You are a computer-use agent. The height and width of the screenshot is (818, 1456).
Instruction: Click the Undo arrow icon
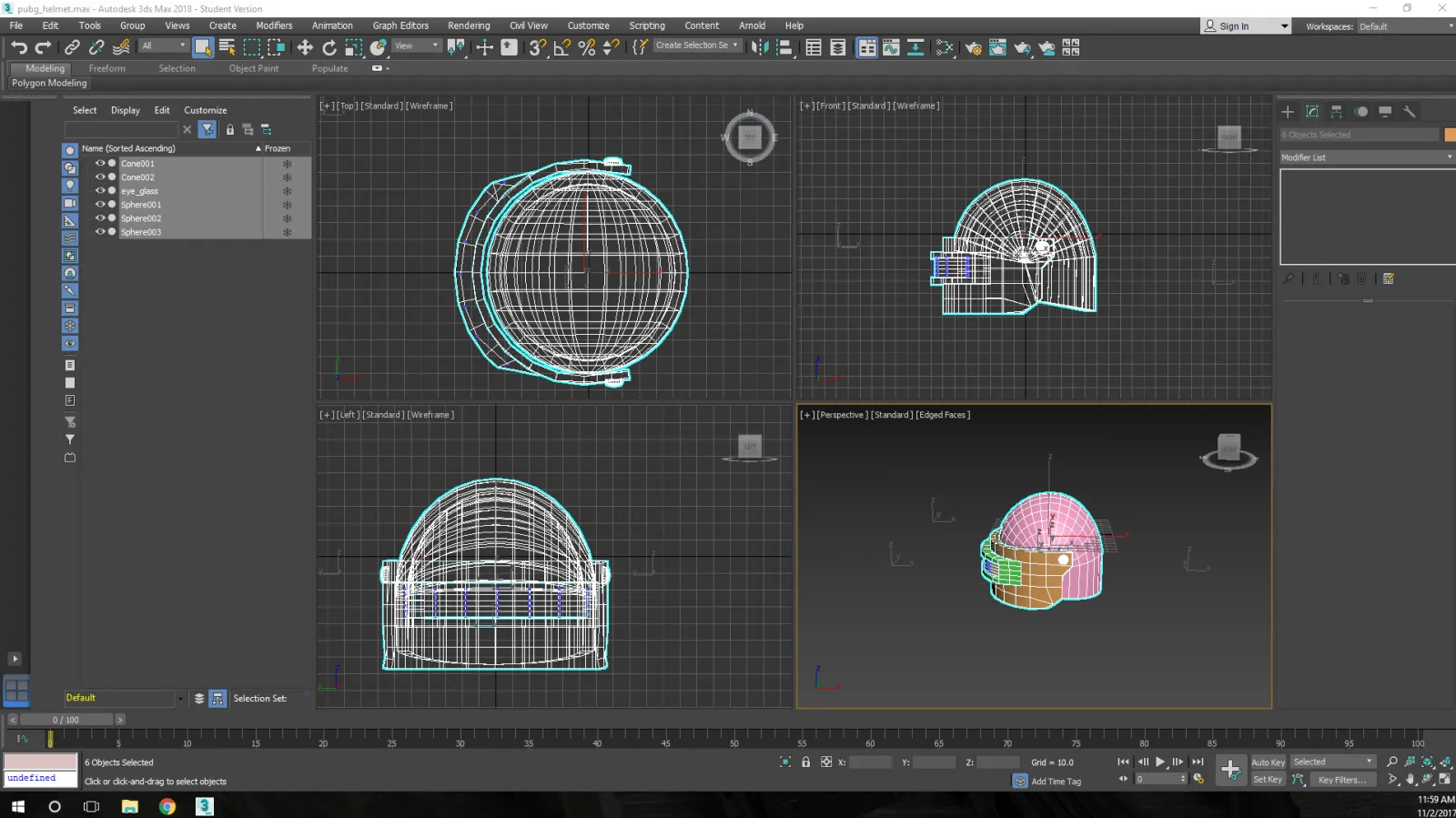pyautogui.click(x=19, y=47)
